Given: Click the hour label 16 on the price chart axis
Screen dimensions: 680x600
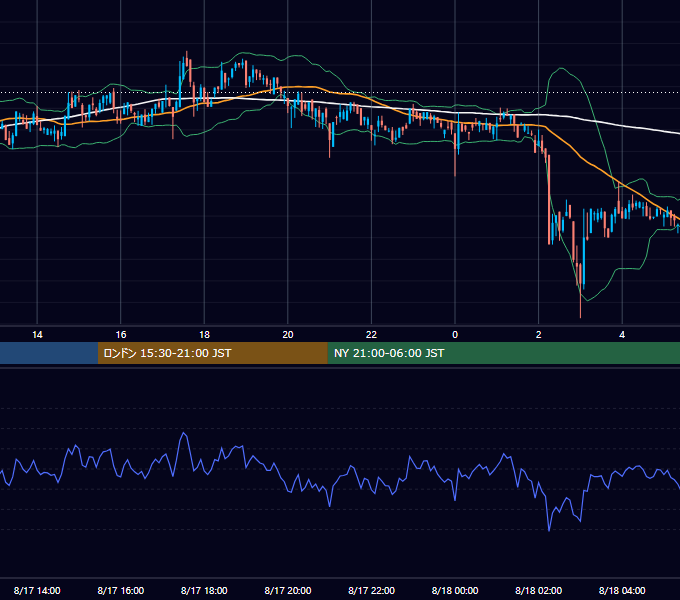Looking at the screenshot, I should pyautogui.click(x=121, y=335).
